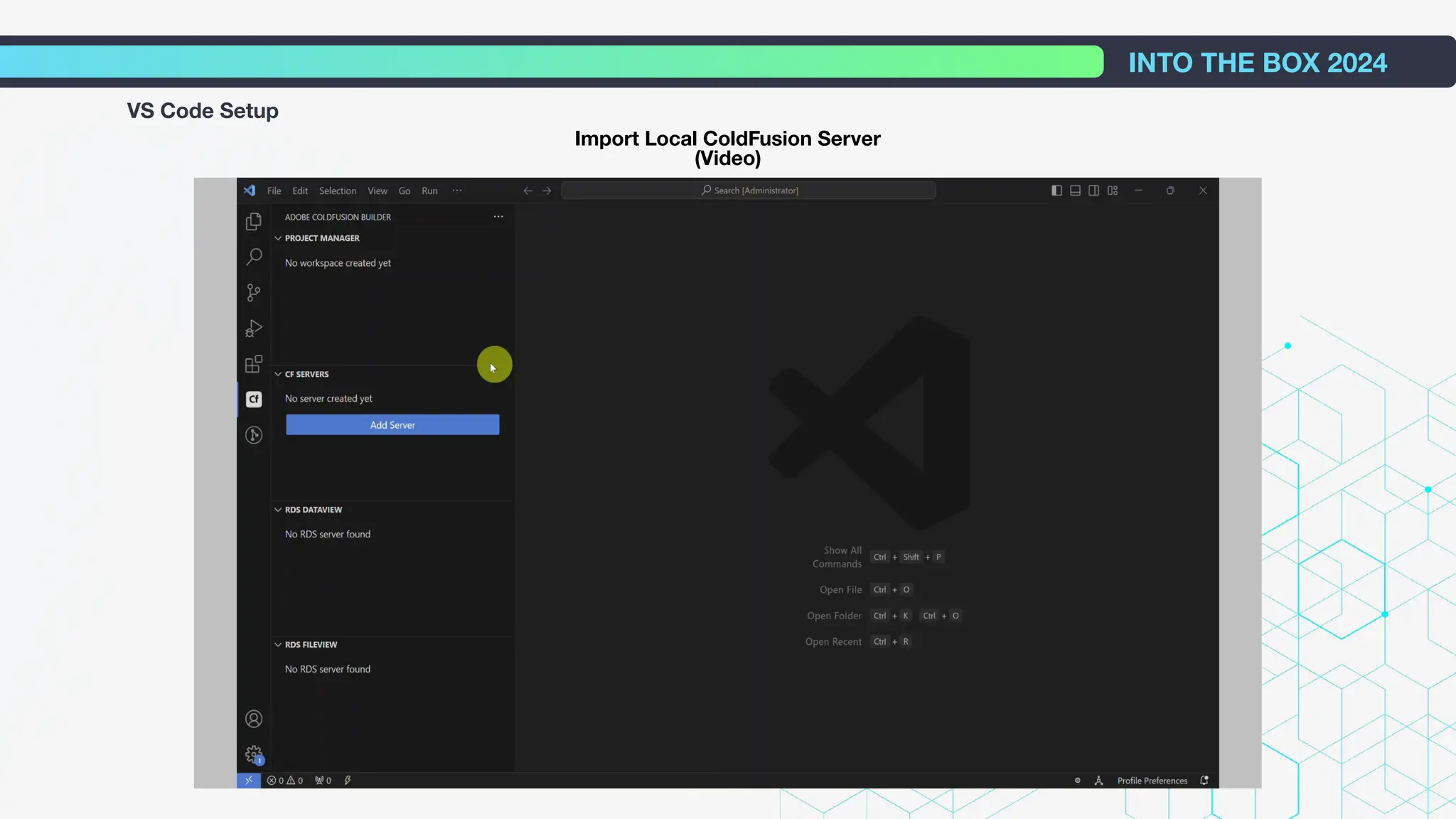
Task: Toggle secondary side bar layout icon
Action: (1094, 191)
